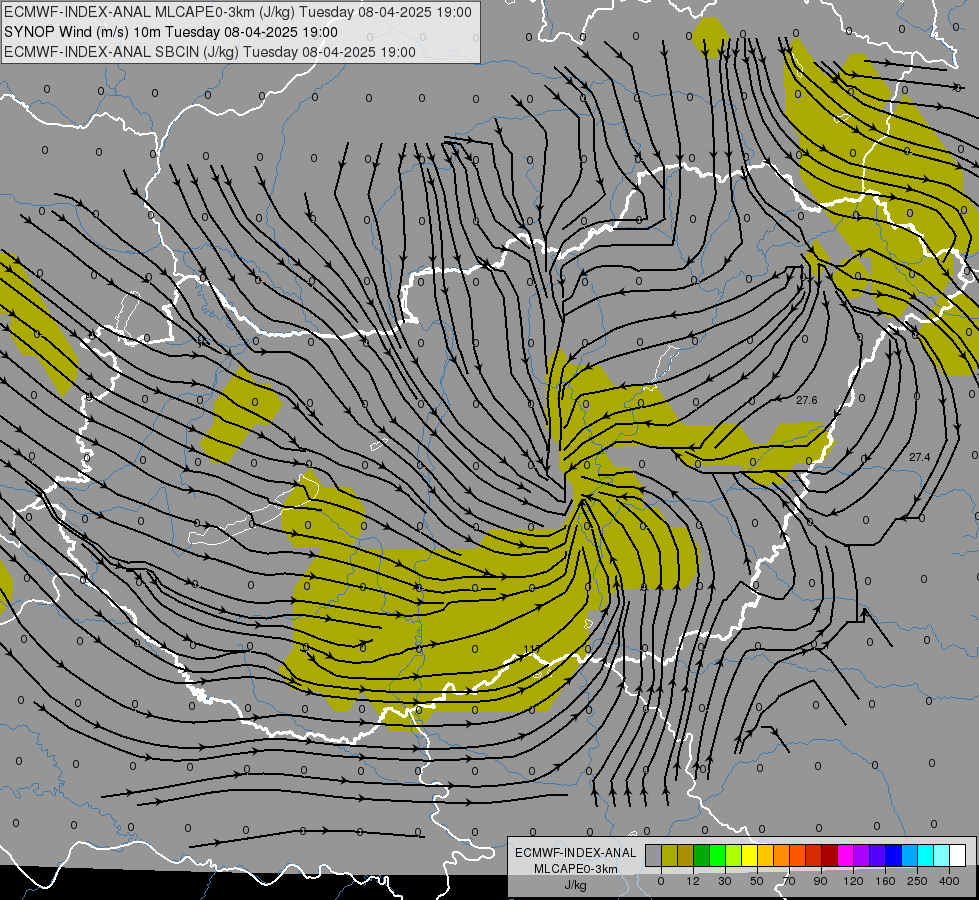Choose the magenta legend swatch

[x=846, y=855]
